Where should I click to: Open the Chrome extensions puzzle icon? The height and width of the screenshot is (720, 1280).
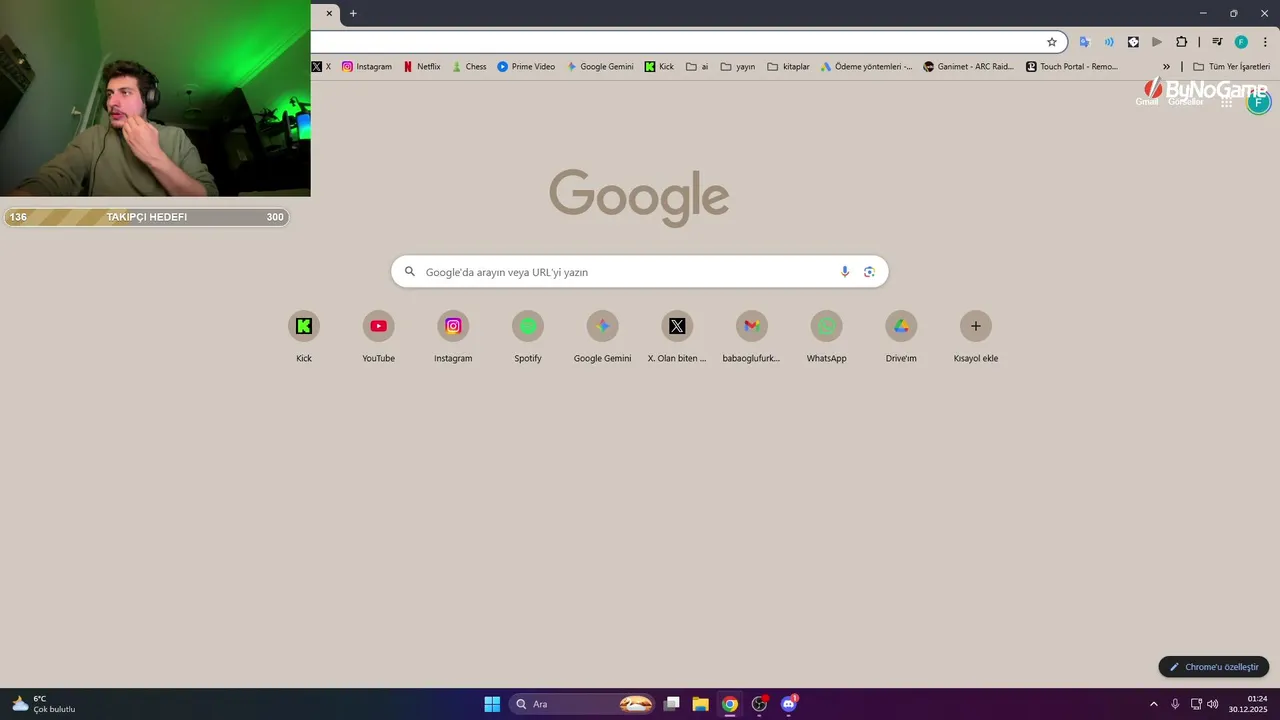(1181, 42)
